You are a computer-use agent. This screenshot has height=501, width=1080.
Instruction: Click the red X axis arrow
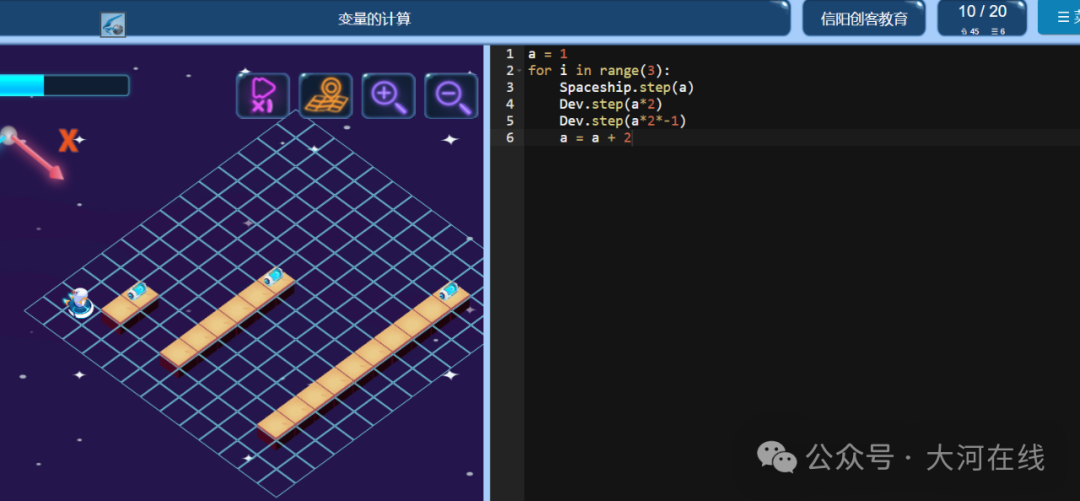(x=36, y=157)
